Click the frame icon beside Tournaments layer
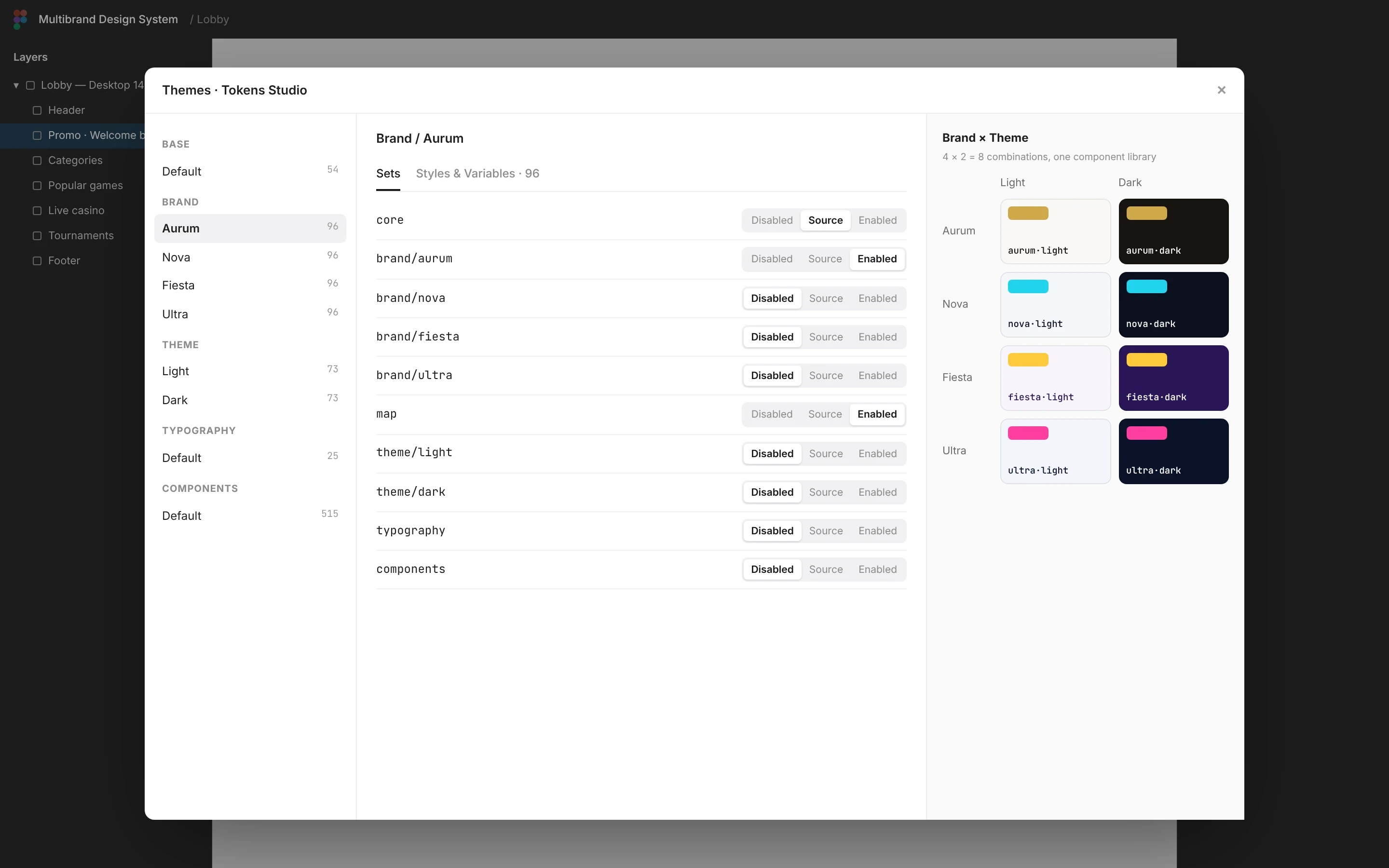The height and width of the screenshot is (868, 1389). coord(37,235)
